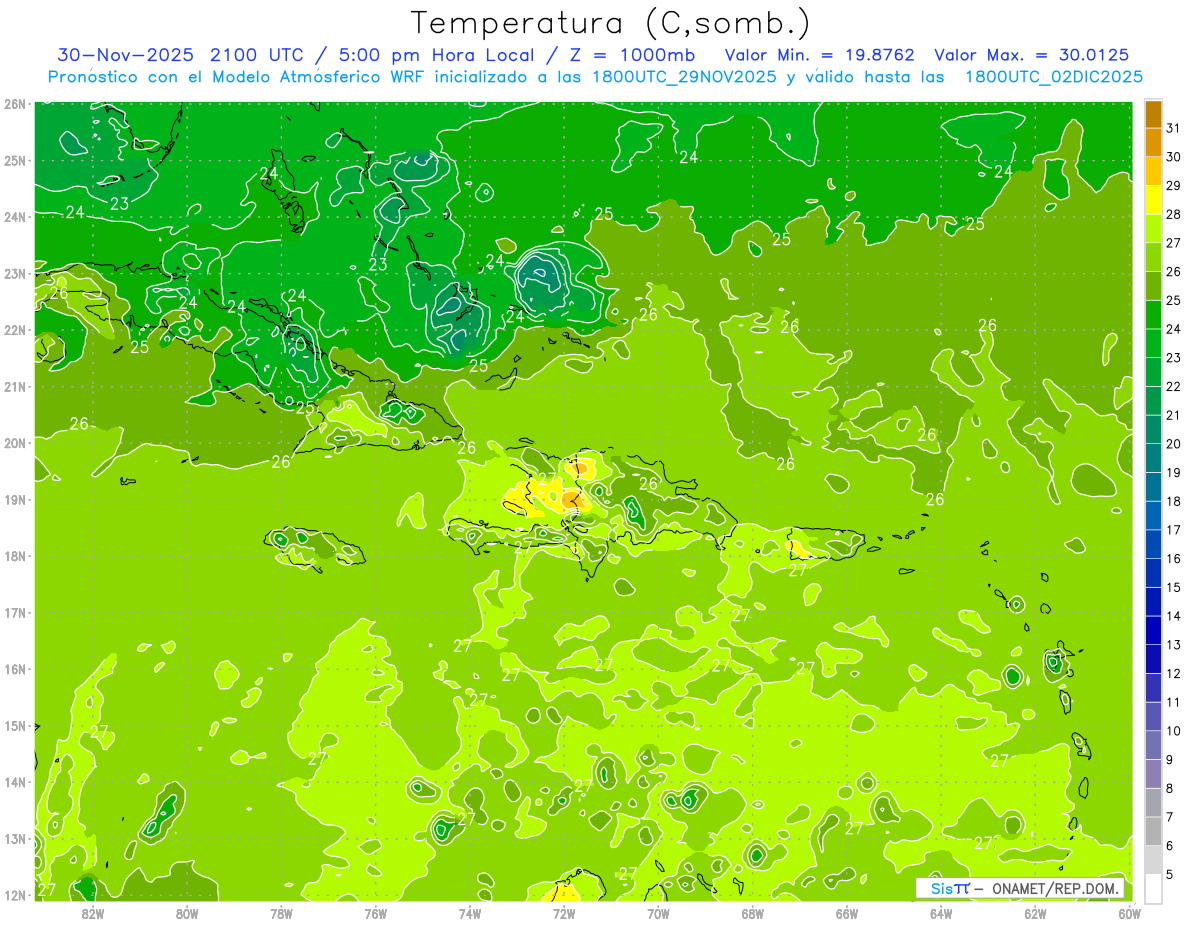Viewport: 1200px width, 927px height.
Task: Select 'Valor Max. = 30.0125' text
Action: [x=1032, y=54]
